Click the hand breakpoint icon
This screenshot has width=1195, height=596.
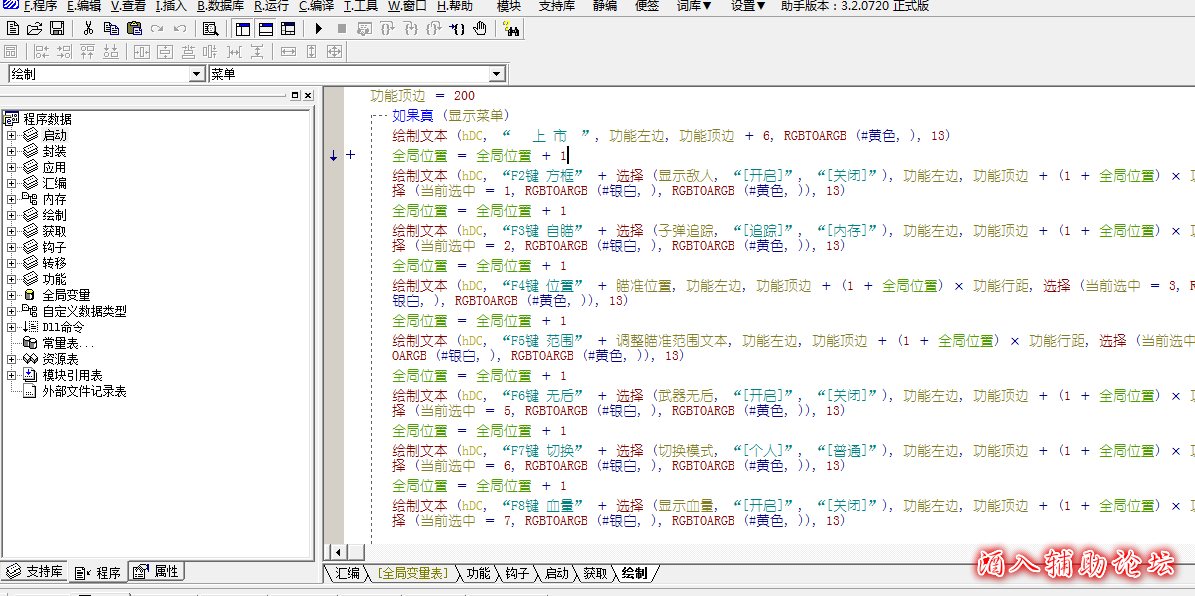click(480, 28)
